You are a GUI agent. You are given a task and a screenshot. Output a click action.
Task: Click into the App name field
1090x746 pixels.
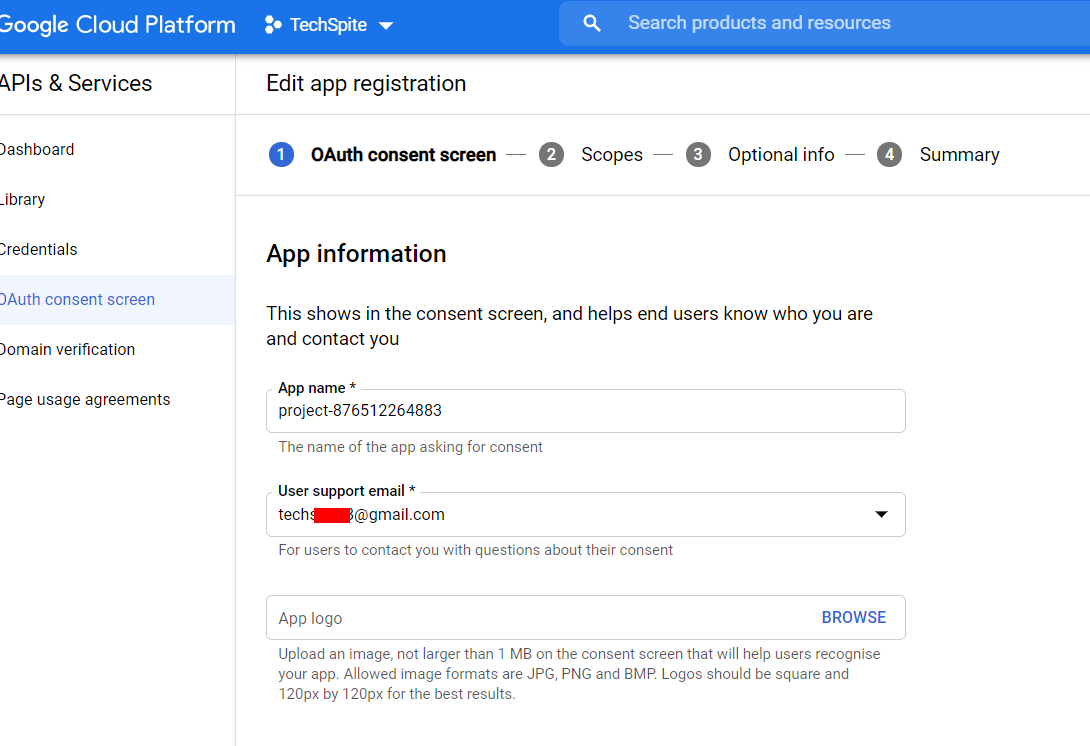[585, 411]
